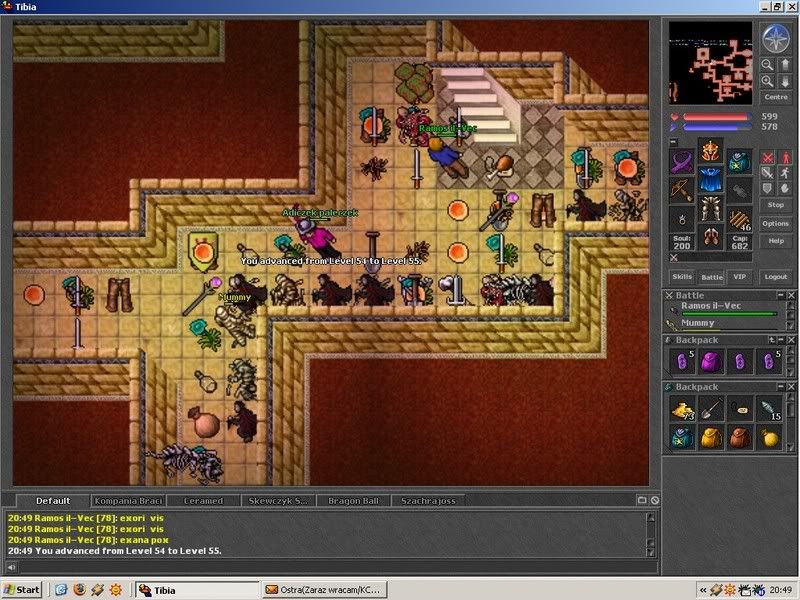Viewport: 800px width, 600px height.
Task: Click the Centre button under the minimap
Action: click(x=776, y=97)
